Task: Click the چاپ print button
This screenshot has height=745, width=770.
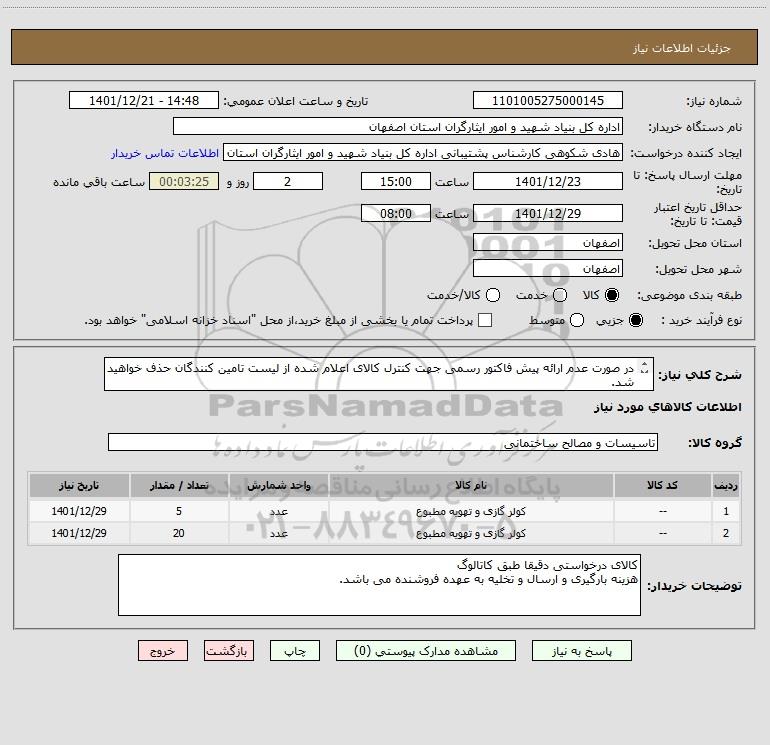Action: [x=295, y=651]
